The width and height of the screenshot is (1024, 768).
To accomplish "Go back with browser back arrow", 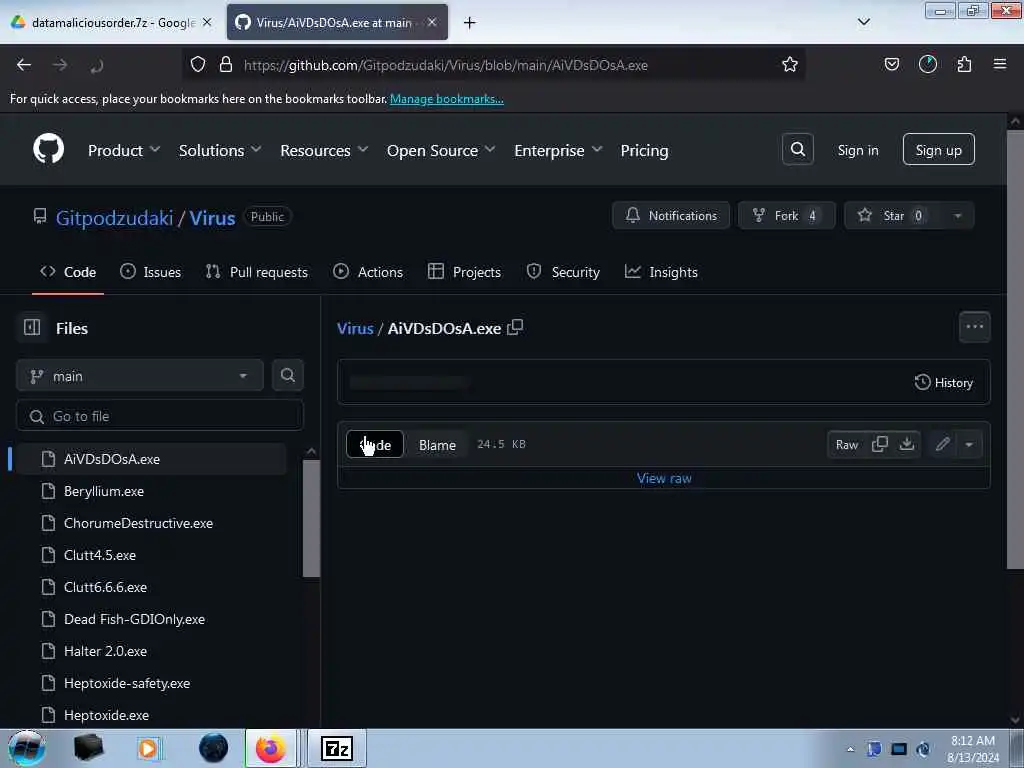I will [24, 65].
